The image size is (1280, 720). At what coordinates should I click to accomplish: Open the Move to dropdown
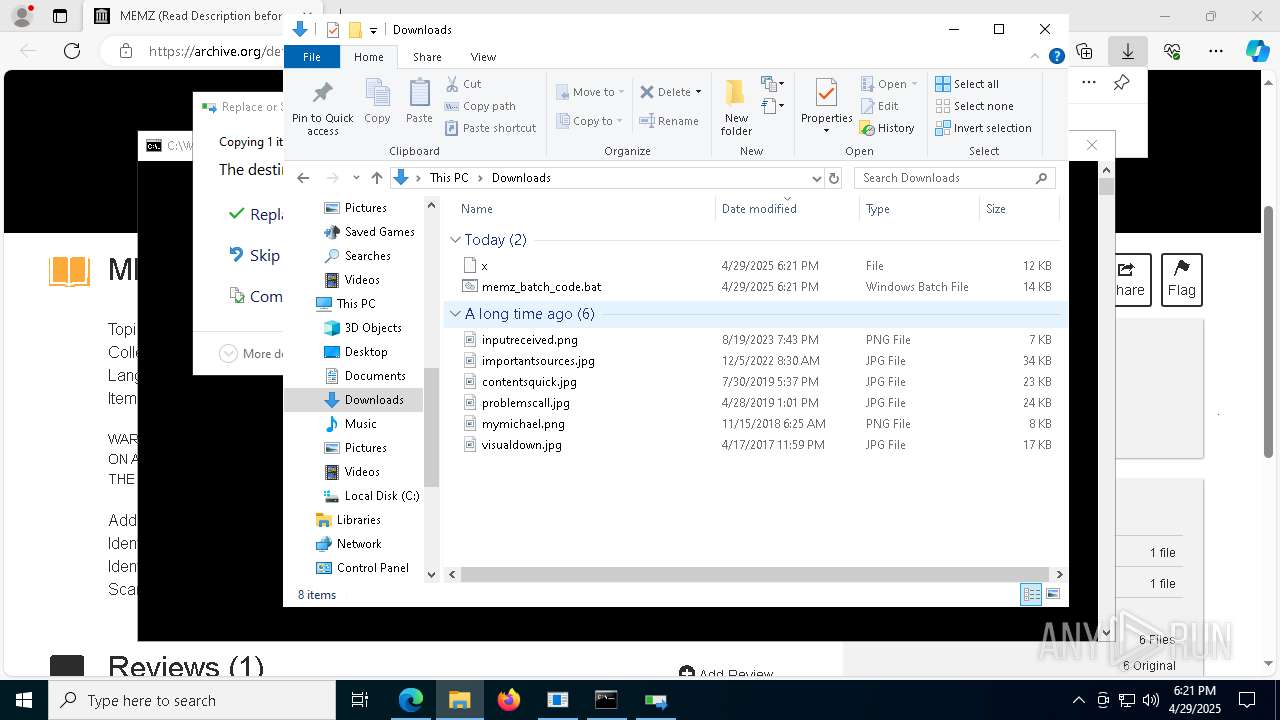[590, 92]
